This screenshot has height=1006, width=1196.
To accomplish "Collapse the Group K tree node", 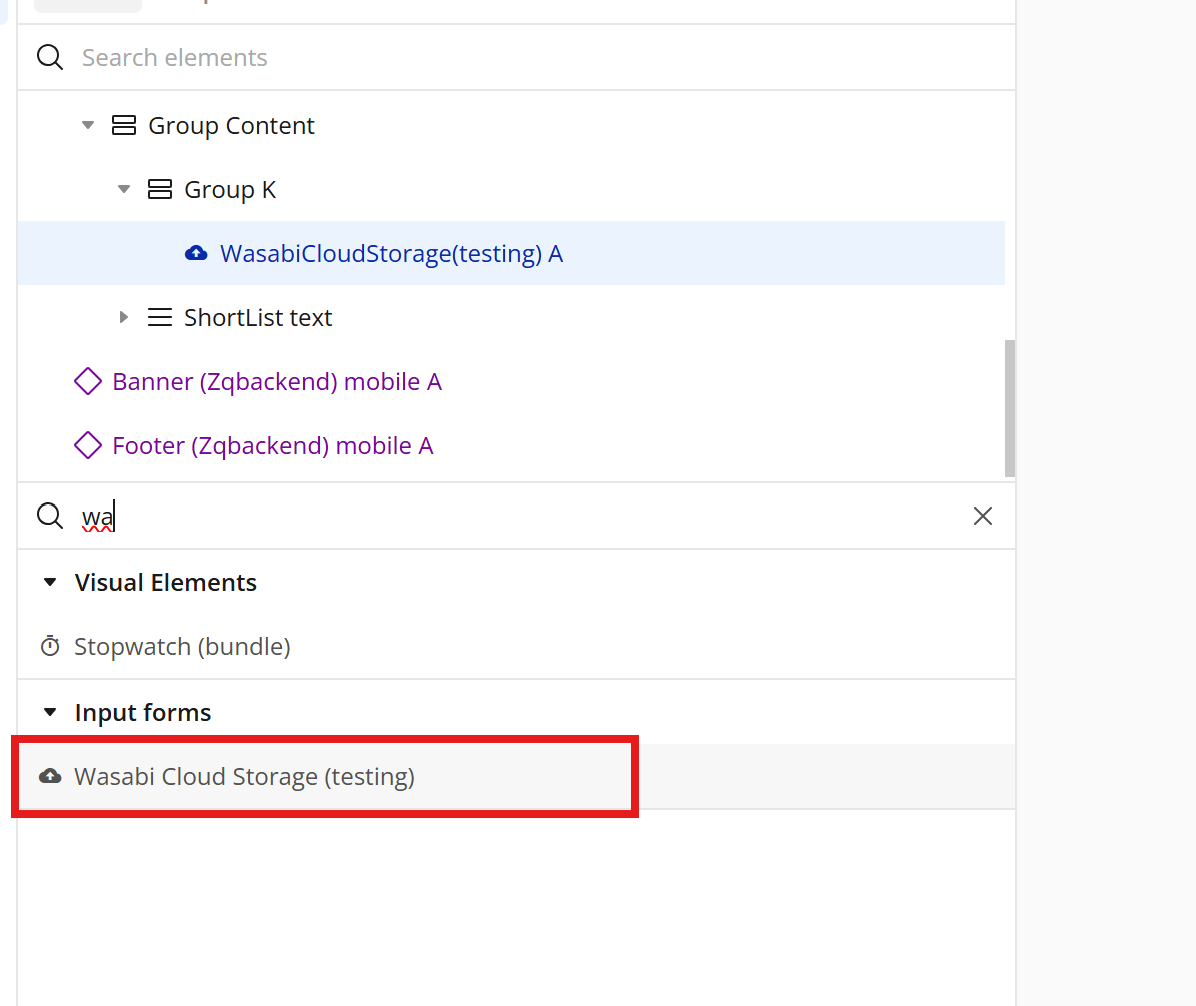I will coord(124,190).
